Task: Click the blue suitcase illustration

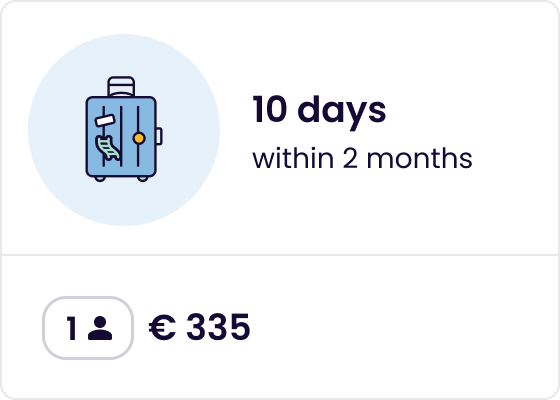Action: [124, 129]
